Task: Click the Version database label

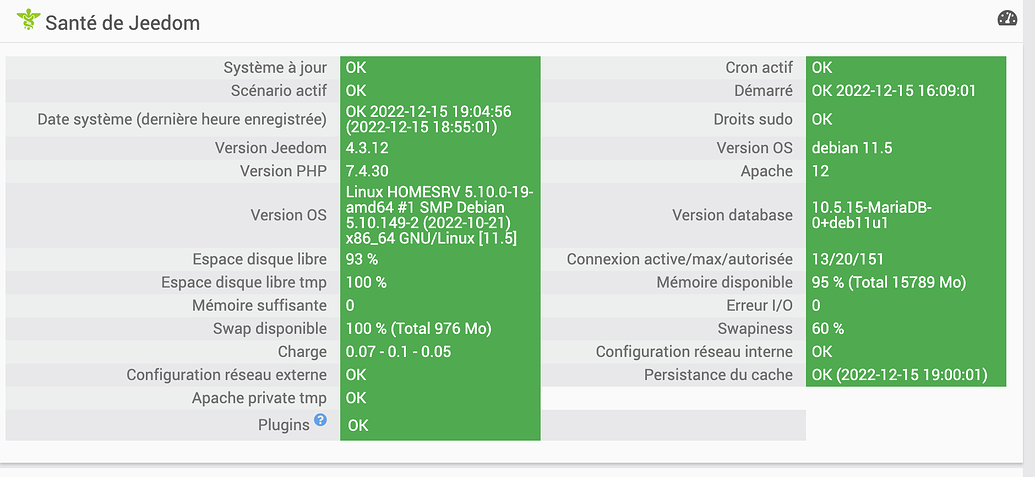Action: 733,214
